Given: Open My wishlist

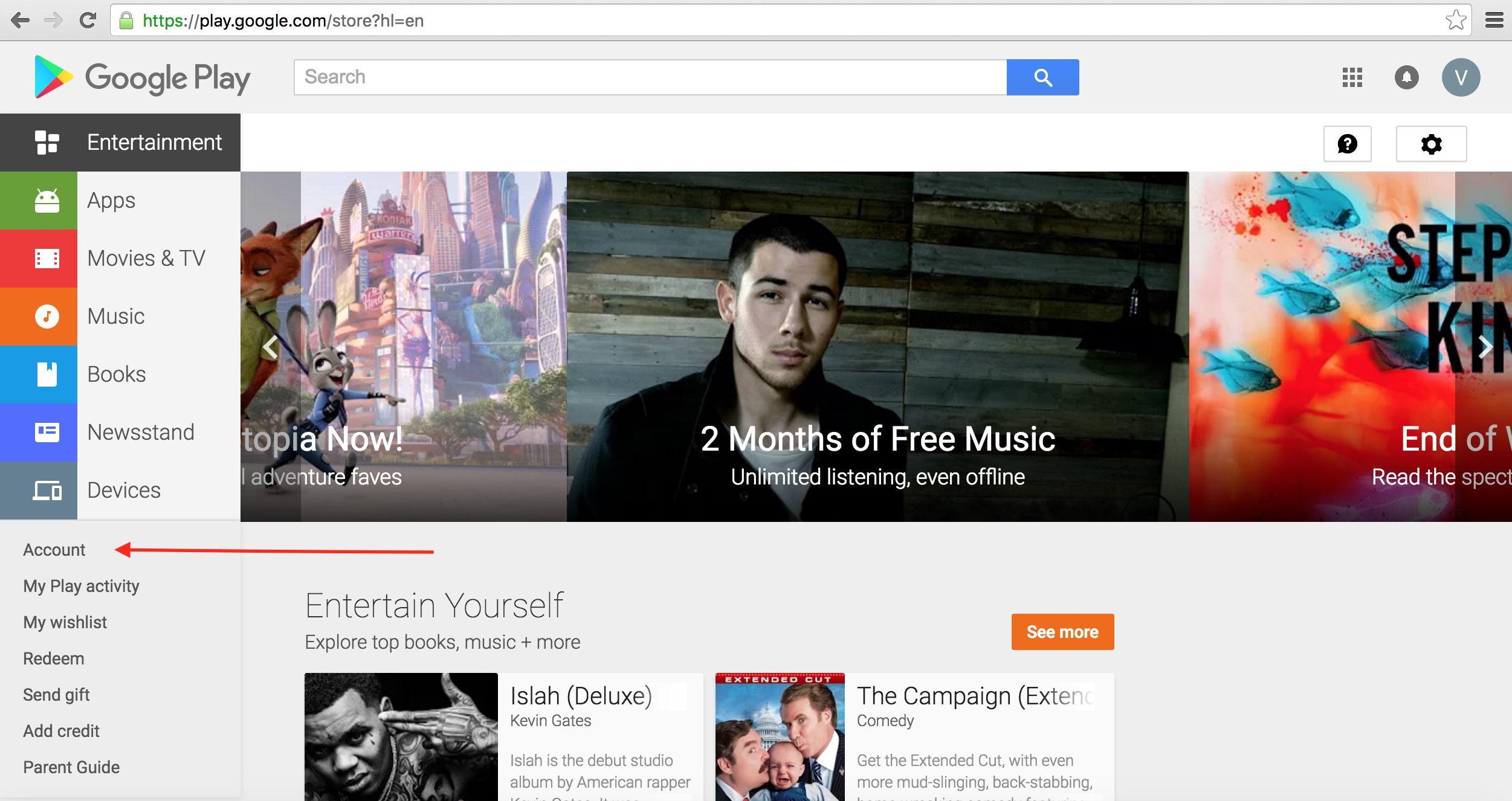Looking at the screenshot, I should pos(65,622).
